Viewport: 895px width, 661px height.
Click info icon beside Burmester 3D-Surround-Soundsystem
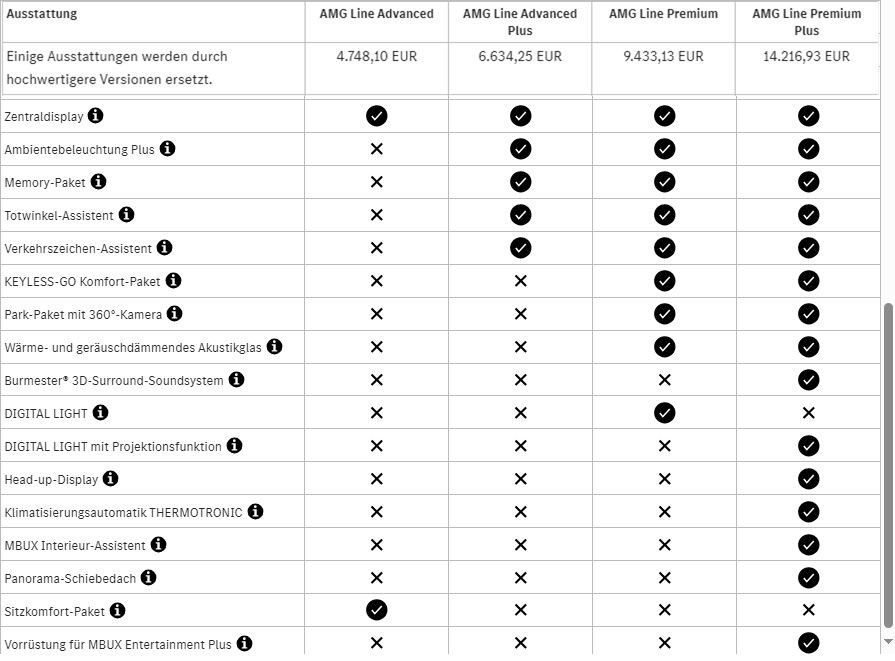point(236,380)
